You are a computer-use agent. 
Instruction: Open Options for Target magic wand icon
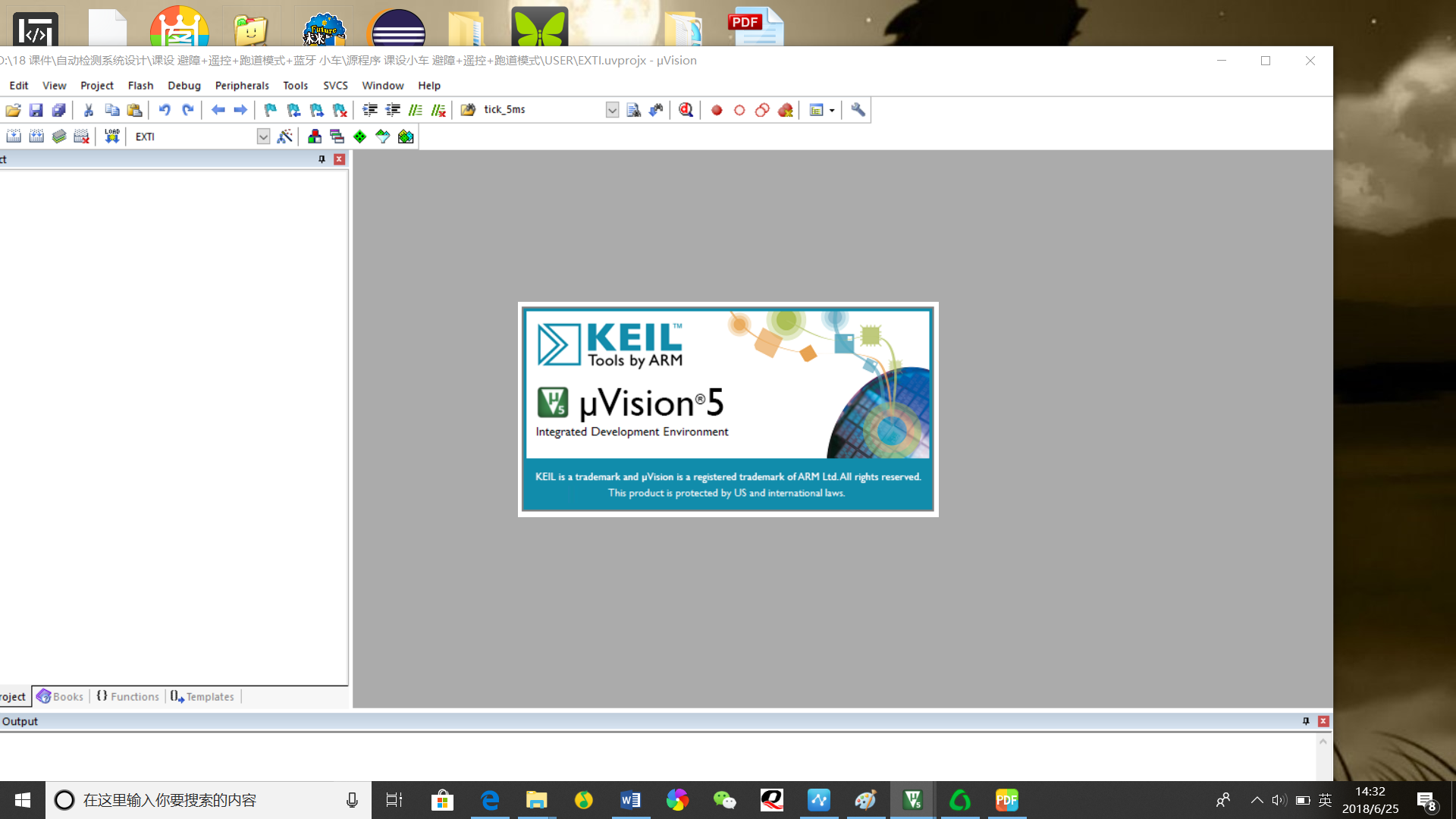pyautogui.click(x=285, y=136)
